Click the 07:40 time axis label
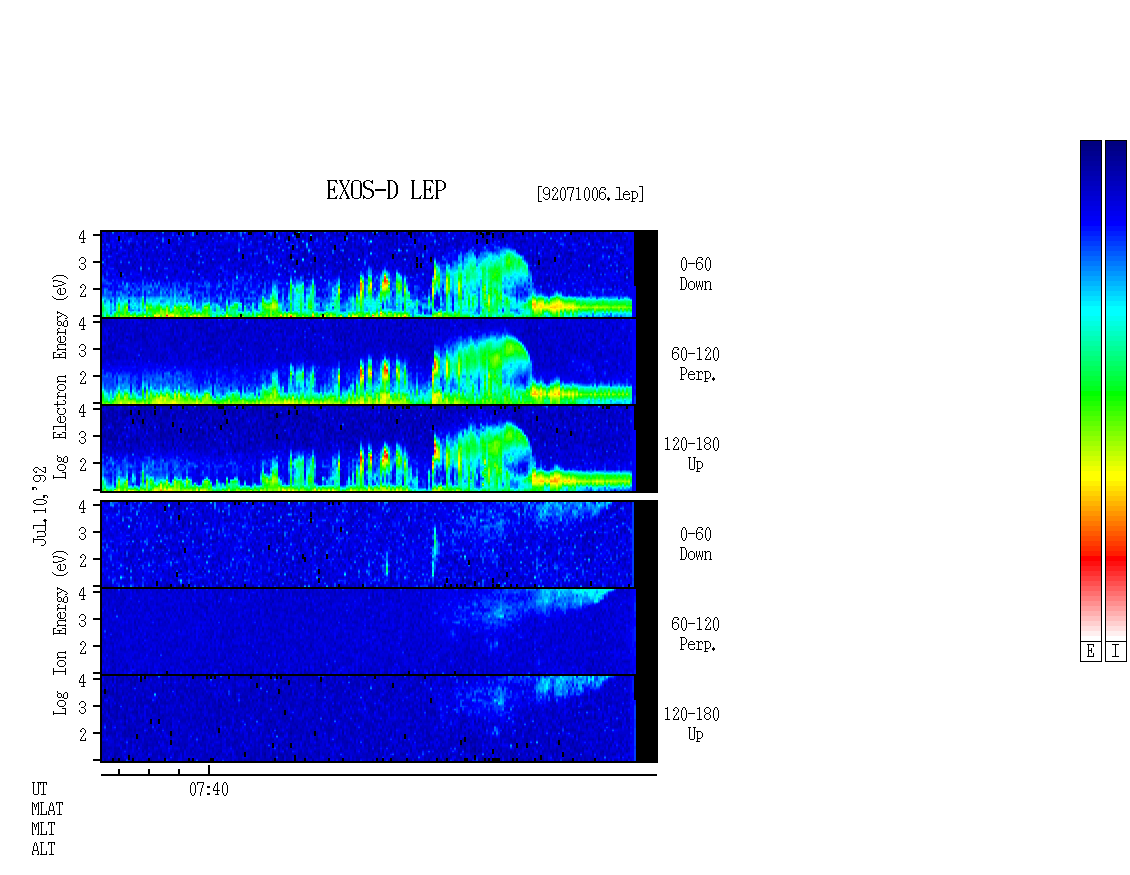Image resolution: width=1130 pixels, height=875 pixels. pyautogui.click(x=209, y=790)
